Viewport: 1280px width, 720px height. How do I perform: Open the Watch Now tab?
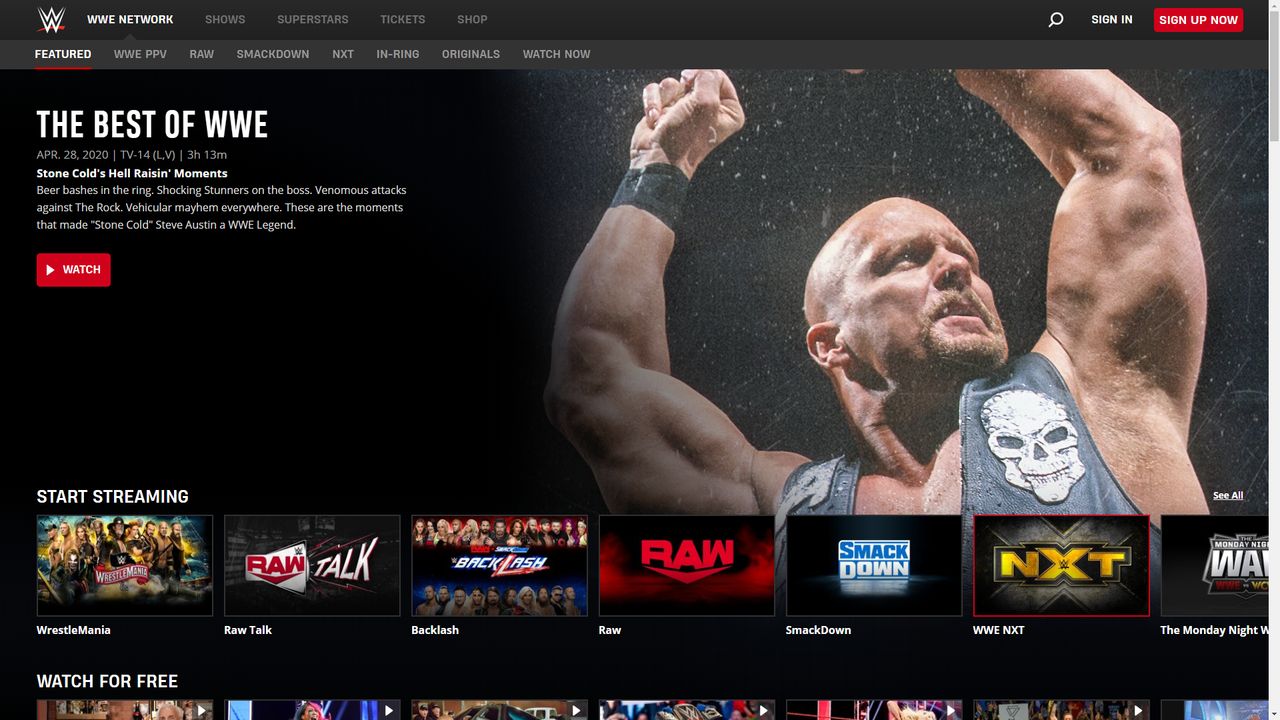[x=557, y=54]
